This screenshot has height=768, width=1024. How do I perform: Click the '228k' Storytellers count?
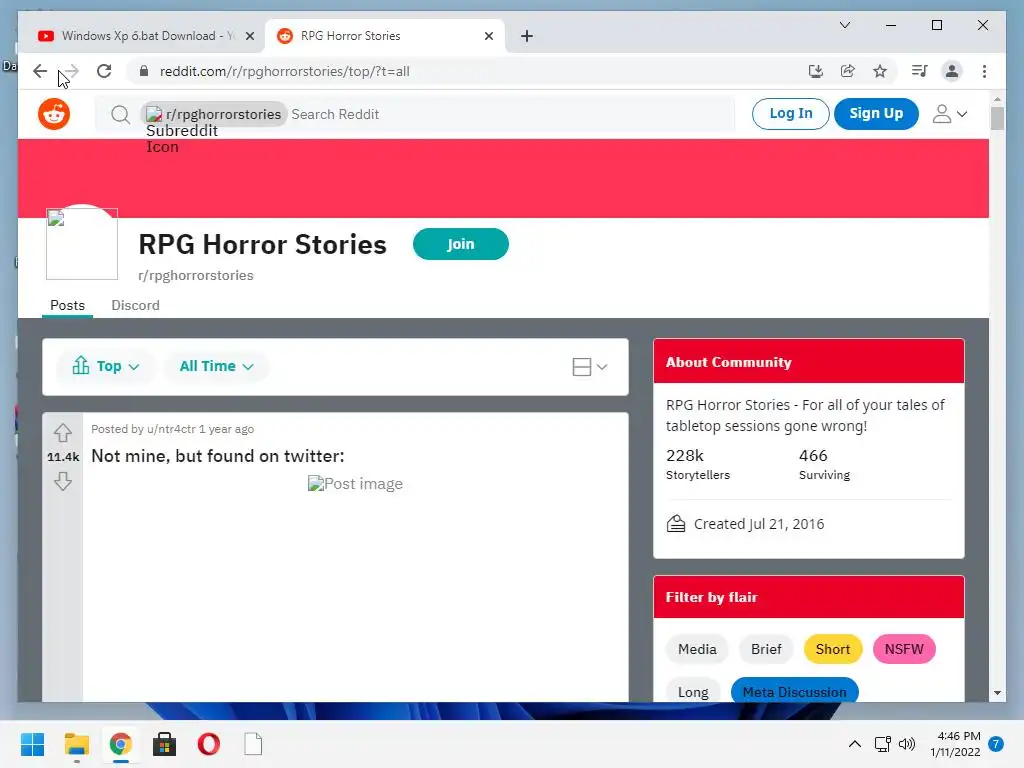coord(684,455)
